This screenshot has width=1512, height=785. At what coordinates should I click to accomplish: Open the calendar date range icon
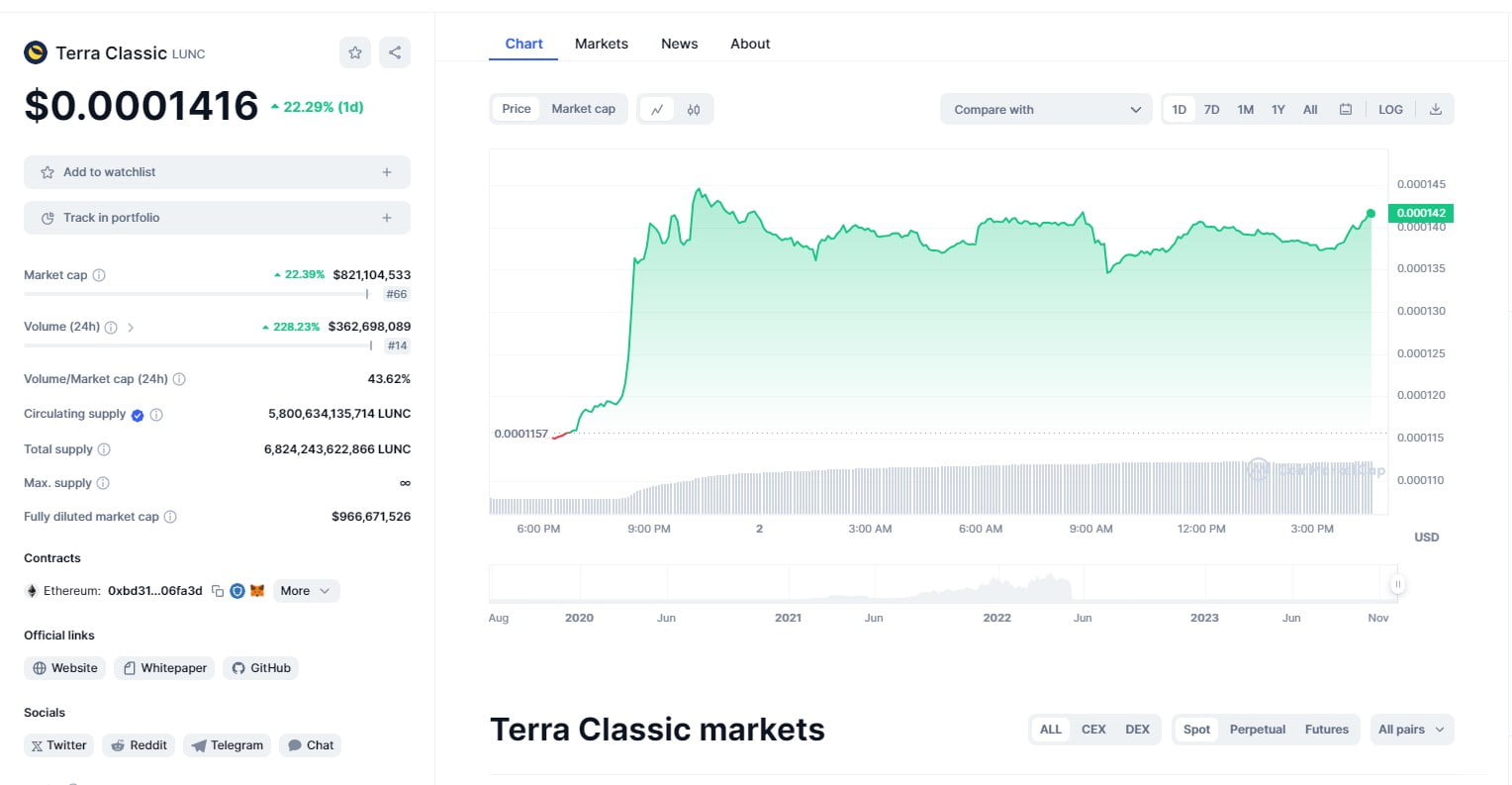point(1346,109)
